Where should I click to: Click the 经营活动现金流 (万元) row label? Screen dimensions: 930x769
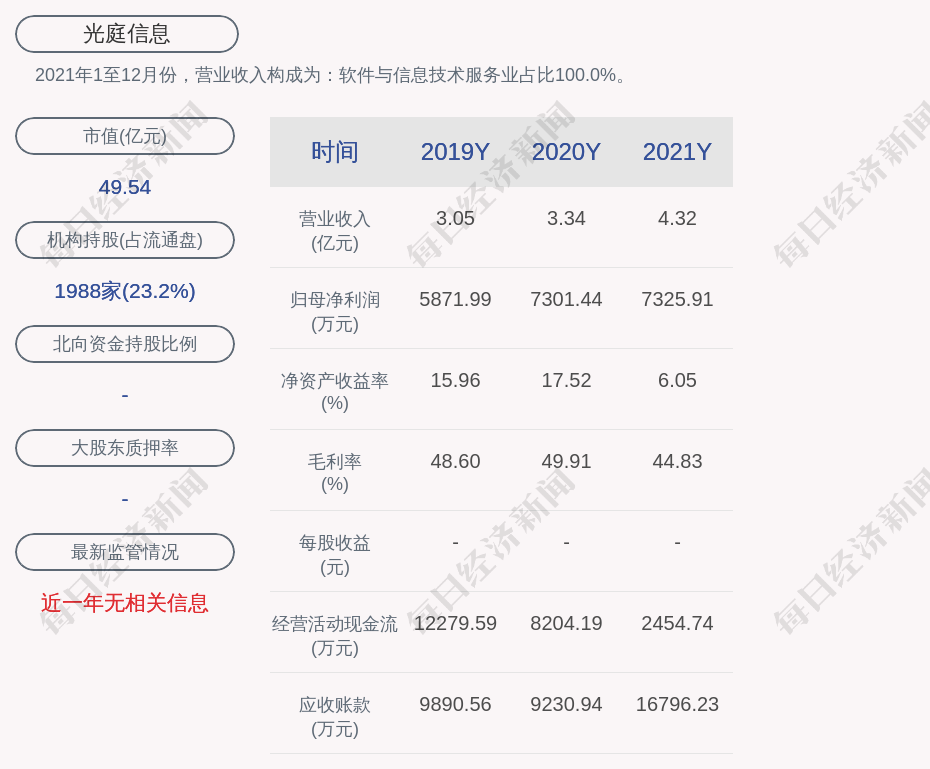click(335, 636)
